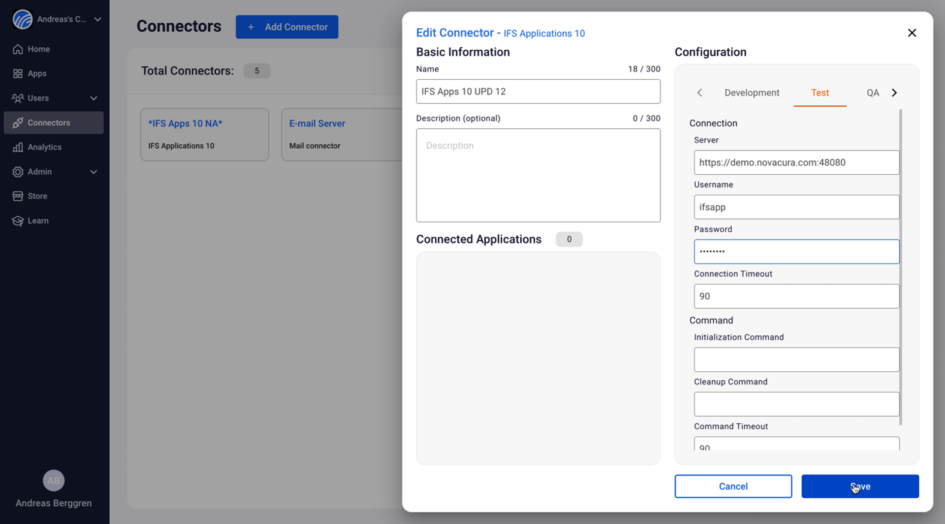Cancel the connector edit

tap(733, 486)
